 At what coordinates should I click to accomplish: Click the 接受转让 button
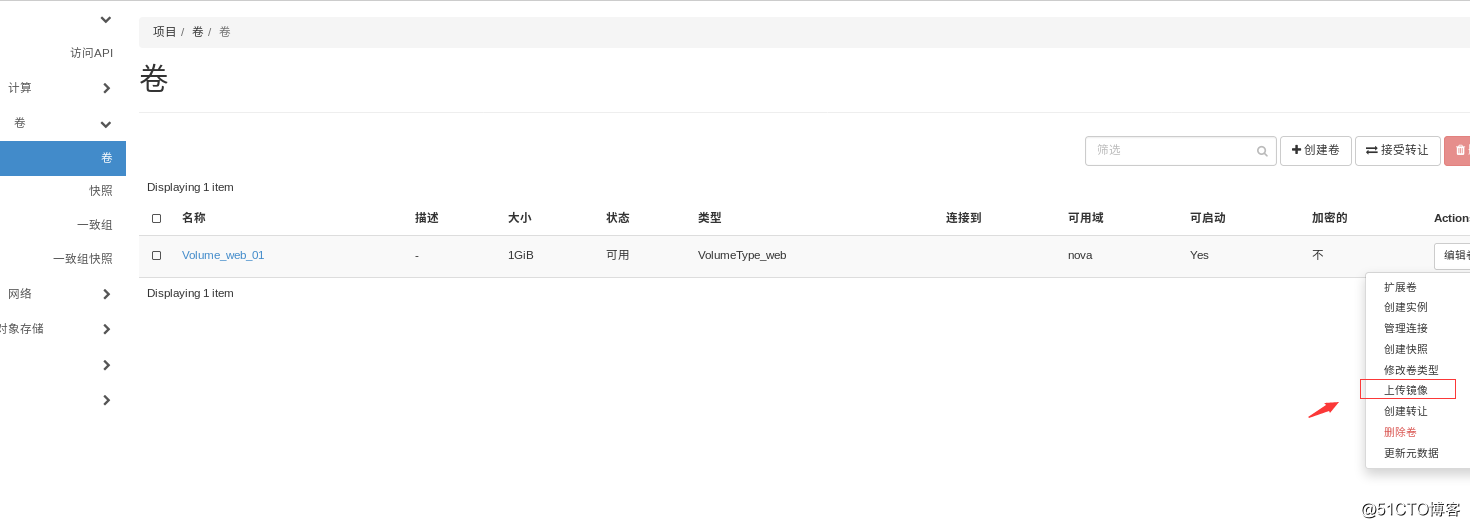1398,150
